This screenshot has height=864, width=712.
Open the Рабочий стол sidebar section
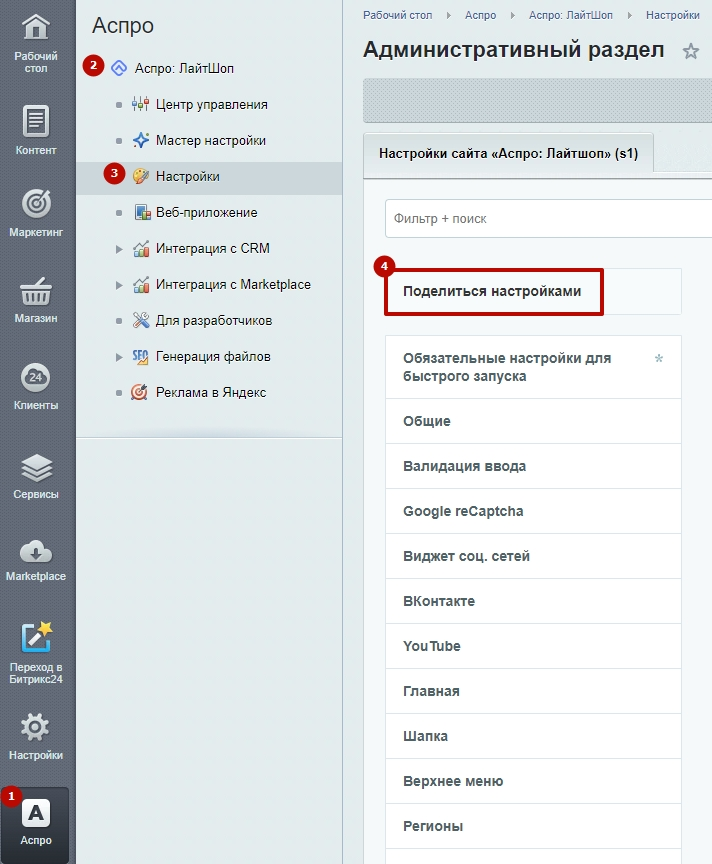[36, 44]
